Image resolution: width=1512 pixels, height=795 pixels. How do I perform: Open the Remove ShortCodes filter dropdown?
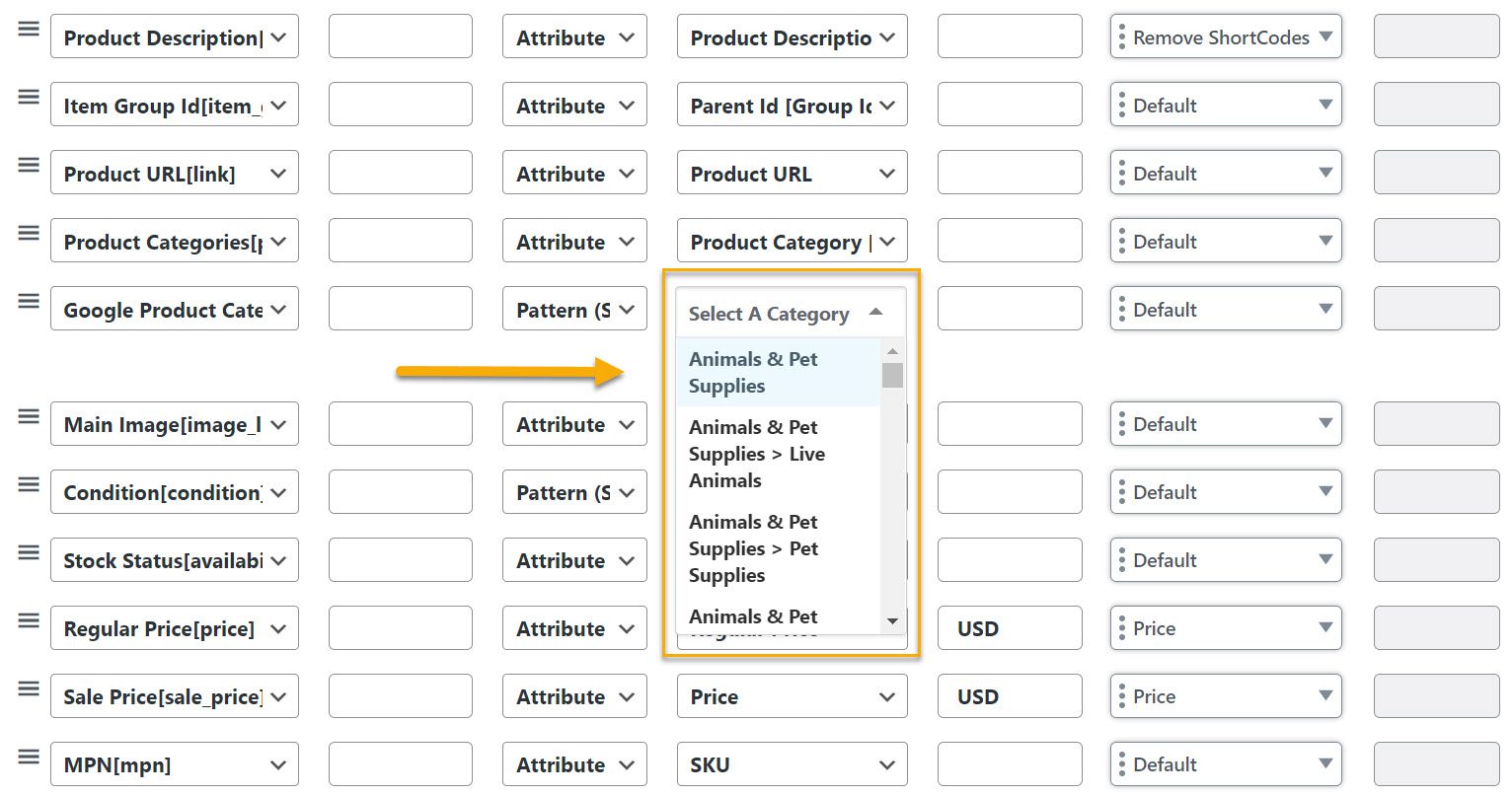pyautogui.click(x=1226, y=36)
